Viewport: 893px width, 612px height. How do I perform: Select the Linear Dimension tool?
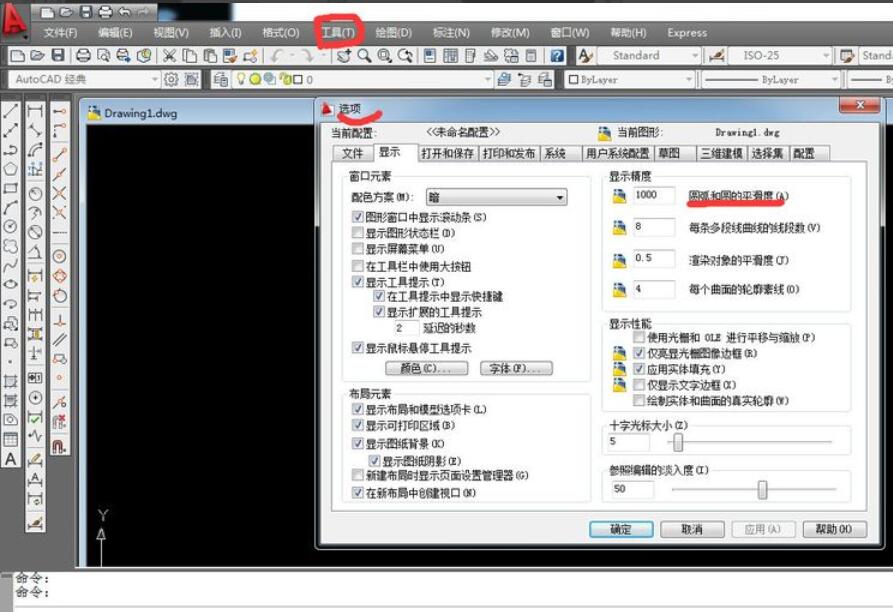pos(35,112)
